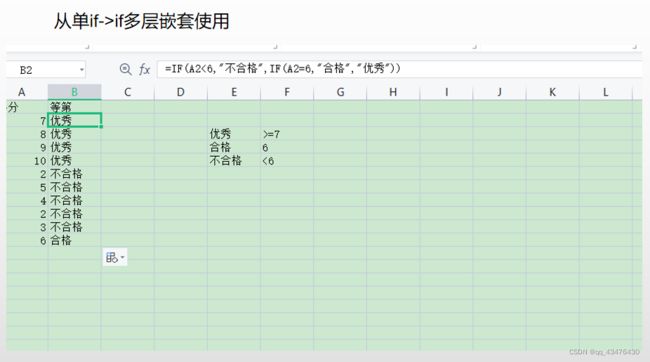Select column I header
Image resolution: width=650 pixels, height=362 pixels.
[446, 92]
